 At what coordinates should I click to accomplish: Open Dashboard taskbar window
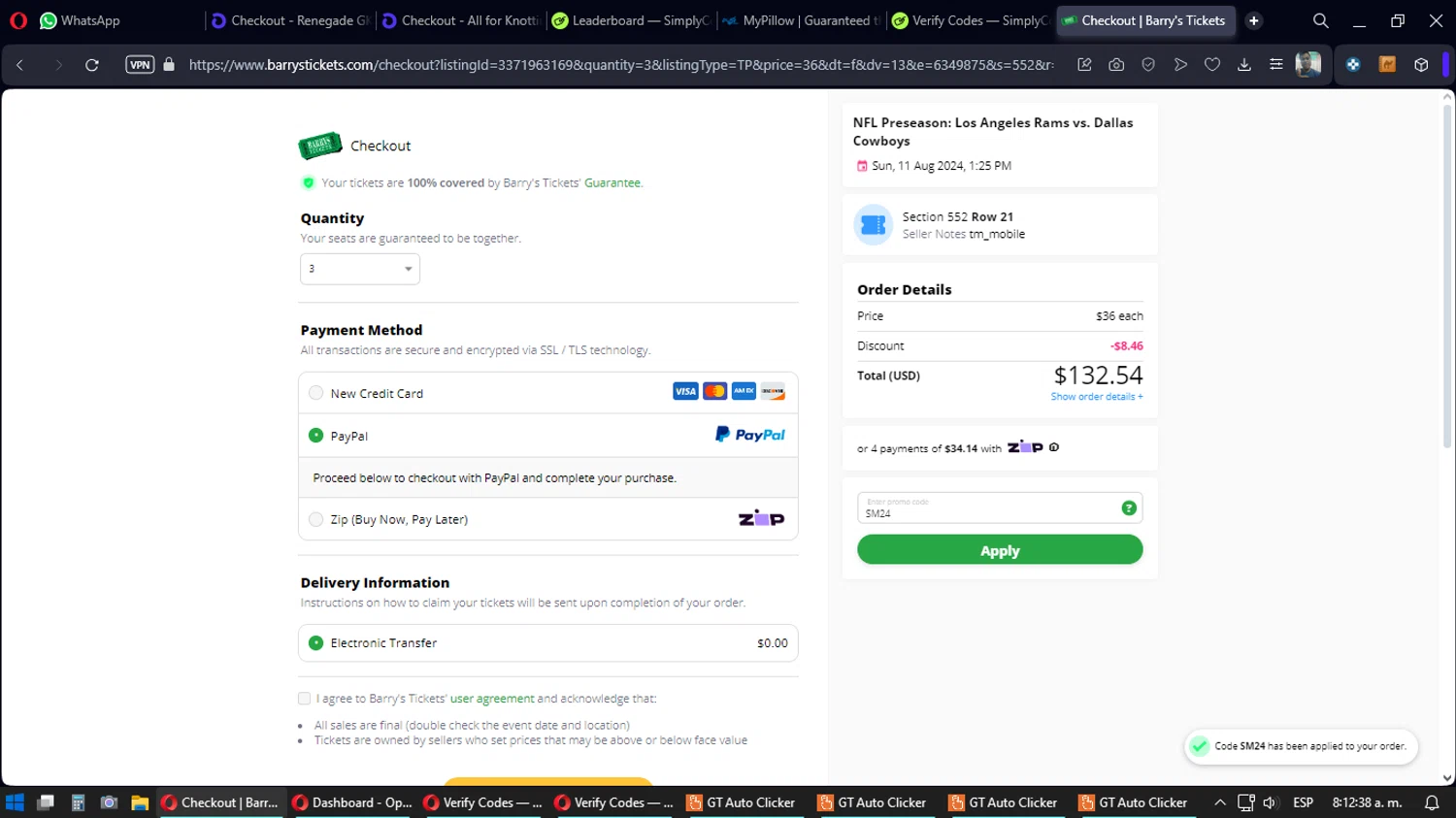[353, 802]
